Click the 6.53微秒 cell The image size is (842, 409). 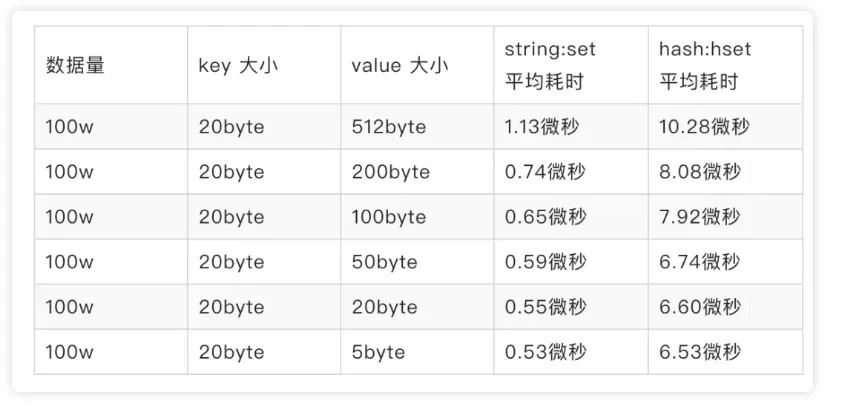(725, 352)
